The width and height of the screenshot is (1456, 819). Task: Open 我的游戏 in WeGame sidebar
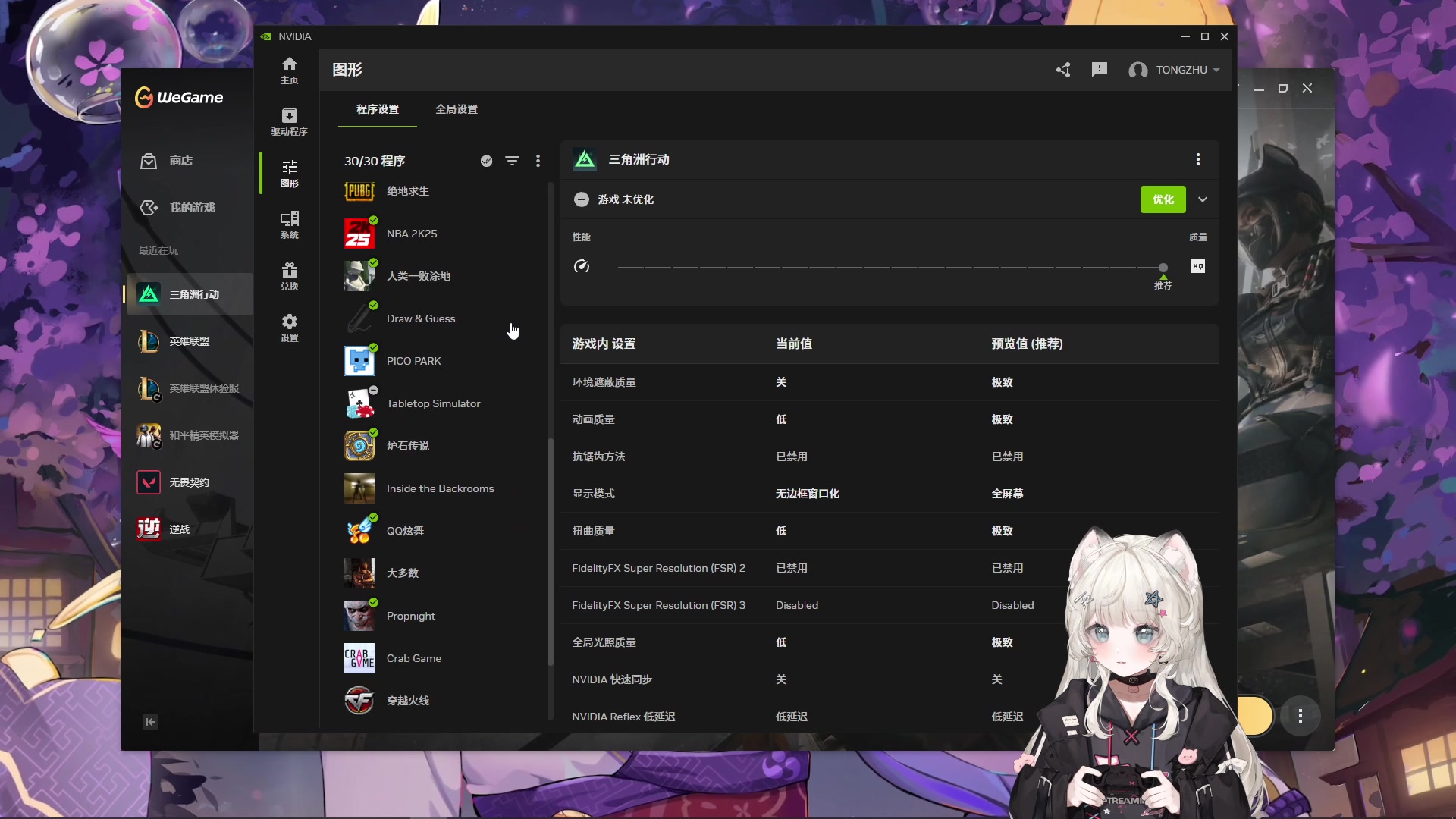(x=192, y=208)
